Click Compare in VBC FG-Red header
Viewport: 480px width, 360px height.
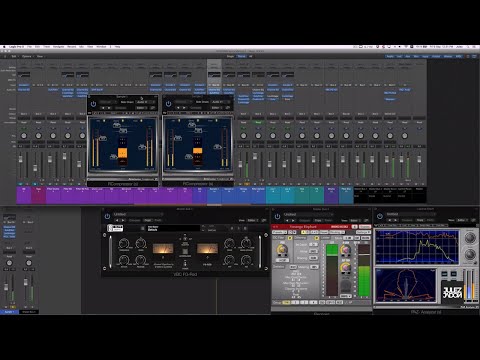[135, 220]
